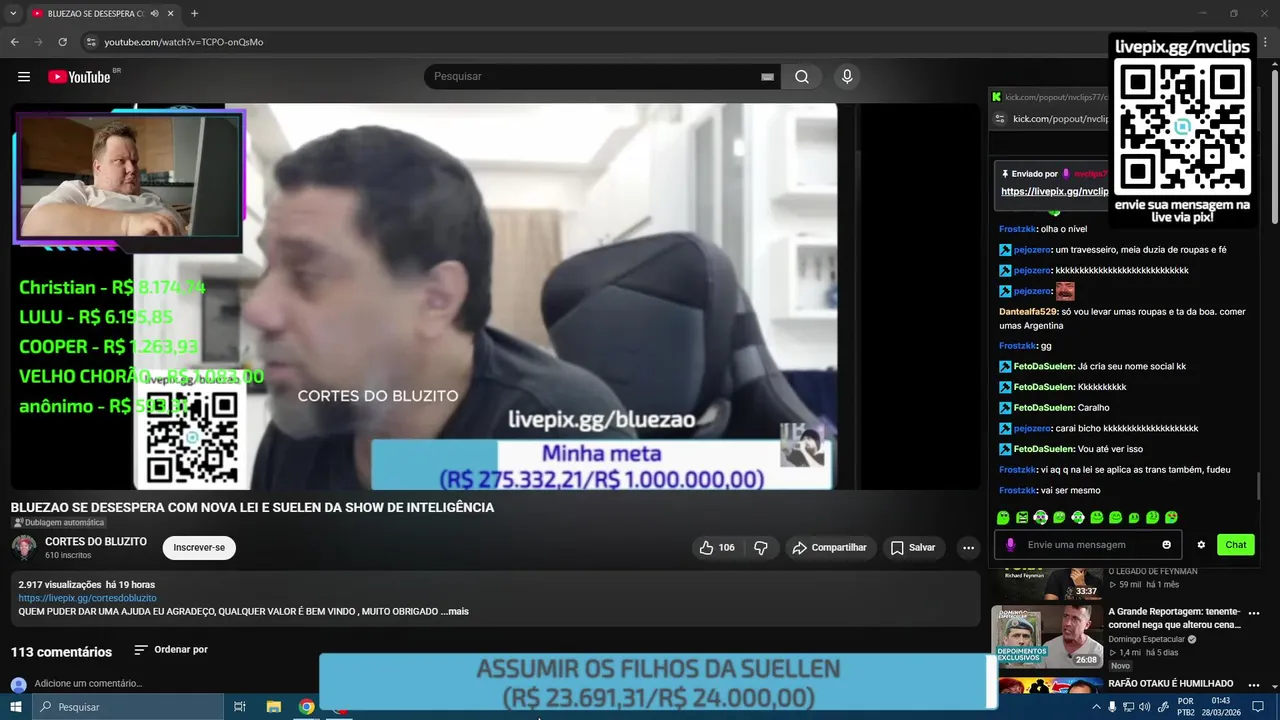Click the Kick chat scrollbar
Screen dimensions: 1280x720
[1258, 488]
